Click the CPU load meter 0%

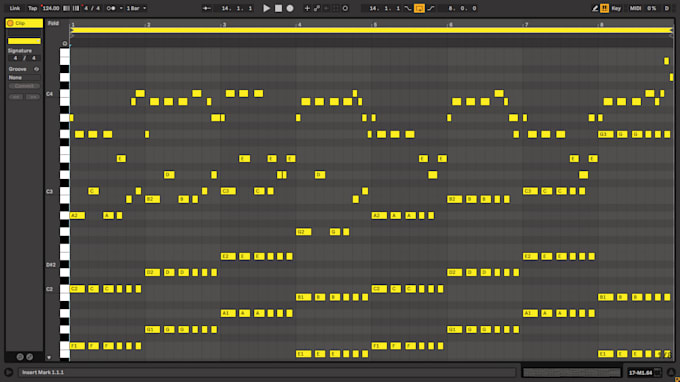[x=652, y=8]
